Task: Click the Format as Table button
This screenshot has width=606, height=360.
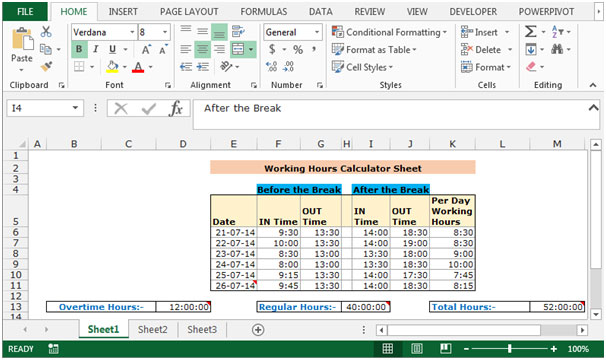Action: tap(374, 49)
